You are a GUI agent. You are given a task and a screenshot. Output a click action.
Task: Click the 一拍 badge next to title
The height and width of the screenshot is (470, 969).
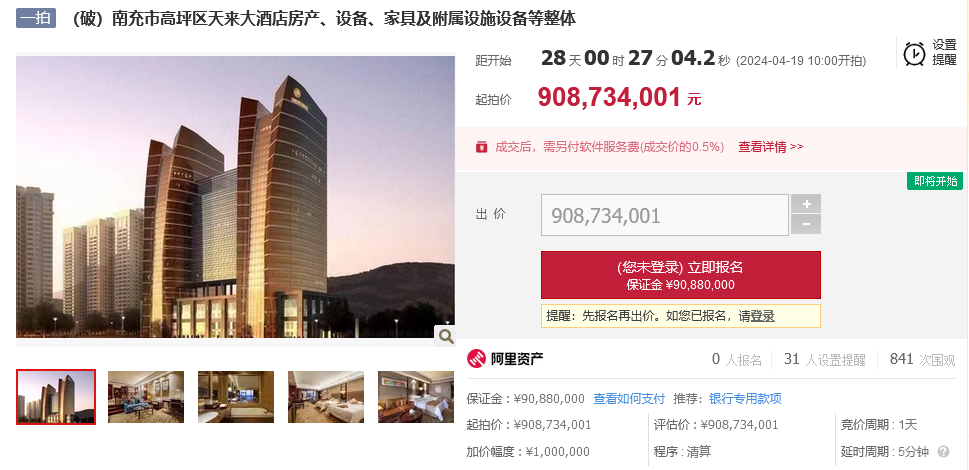tap(36, 19)
